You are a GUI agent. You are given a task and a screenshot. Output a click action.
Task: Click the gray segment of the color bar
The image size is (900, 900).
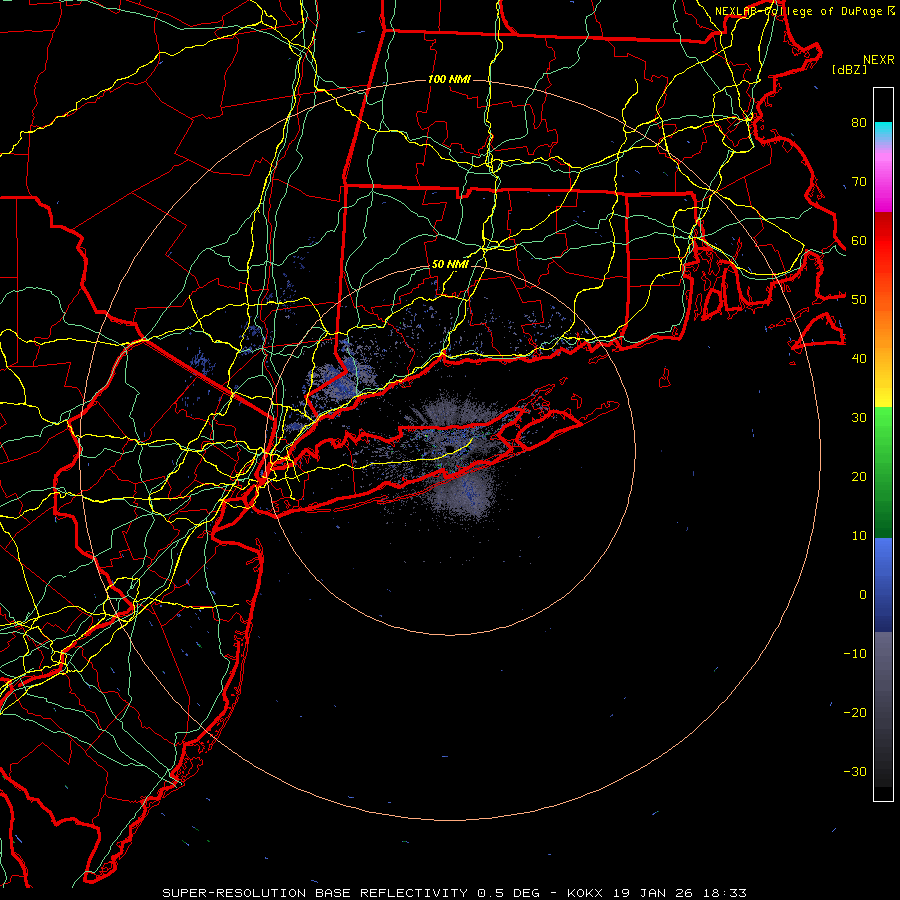(x=883, y=709)
